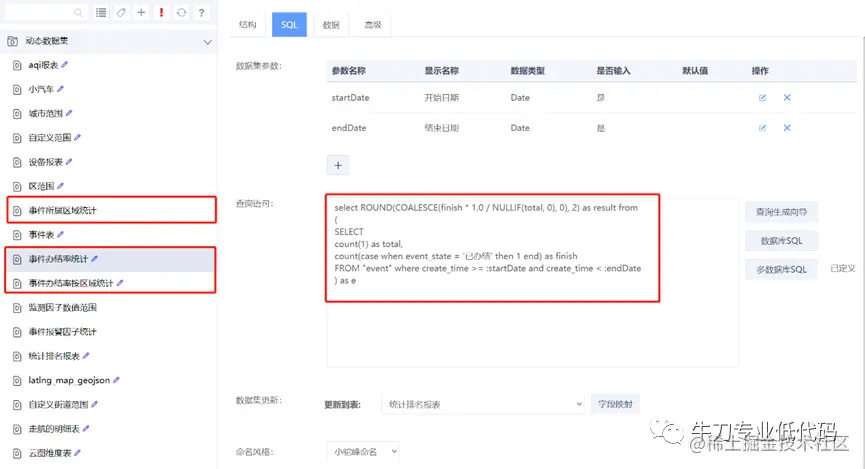Collapse the 动态数据集 group chevron
The width and height of the screenshot is (865, 469).
point(207,41)
